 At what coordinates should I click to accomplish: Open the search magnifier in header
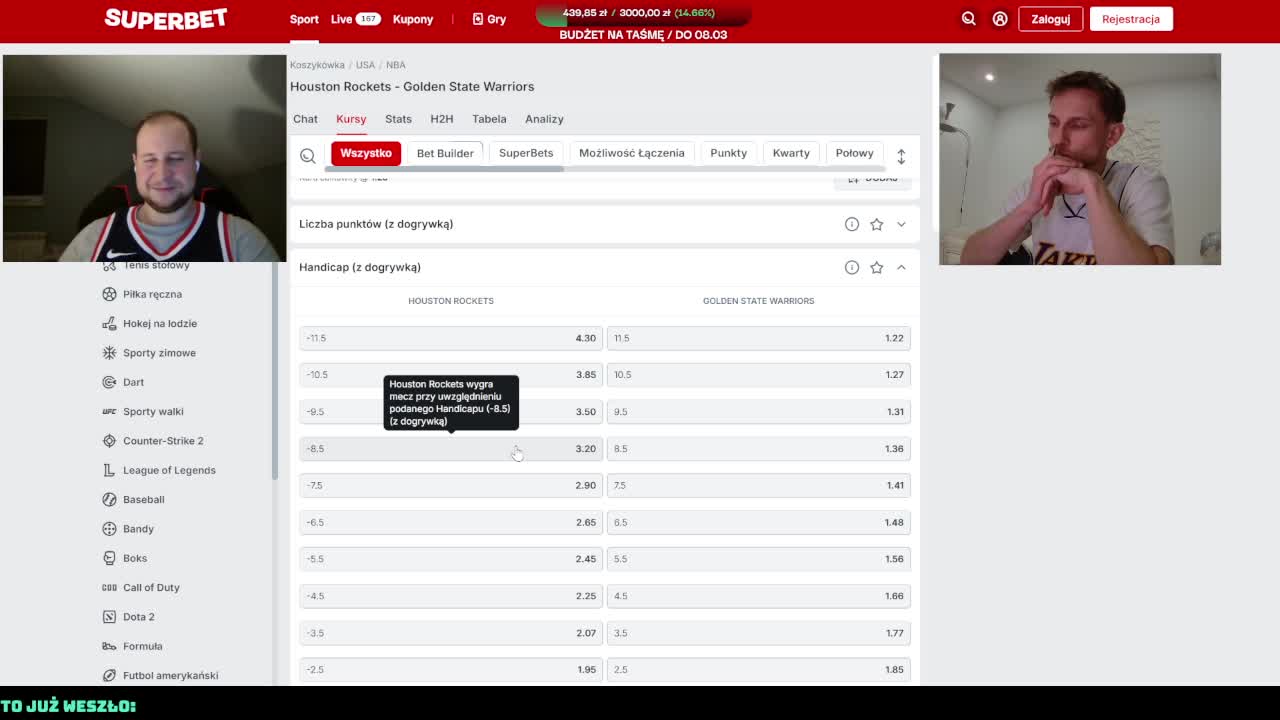(968, 19)
